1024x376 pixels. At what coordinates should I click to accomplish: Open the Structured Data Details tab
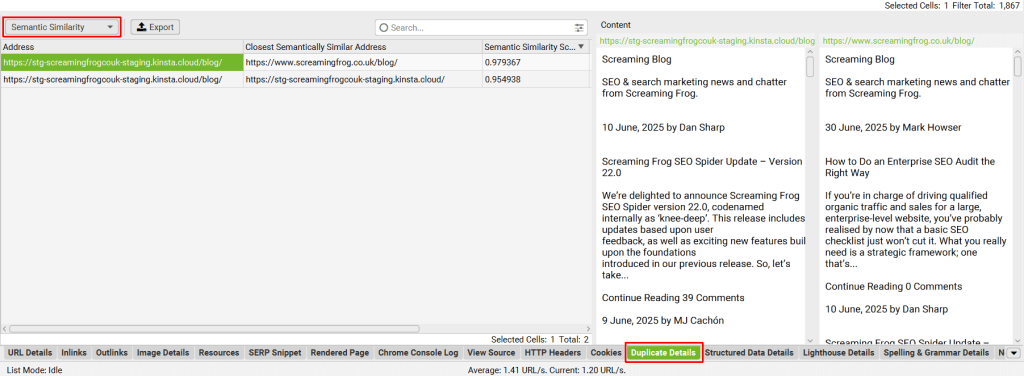pos(749,353)
